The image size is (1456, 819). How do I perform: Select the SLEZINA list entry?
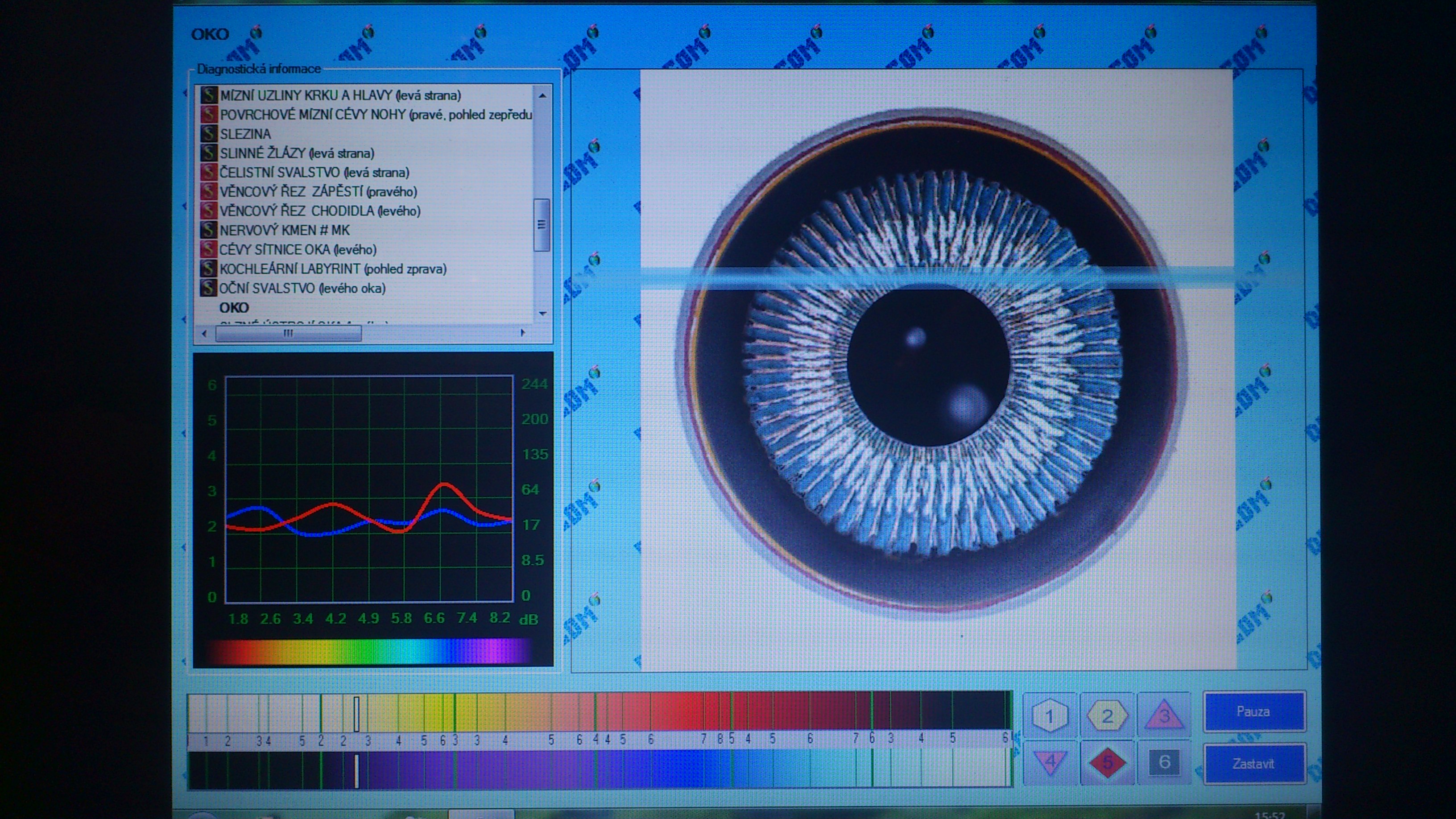245,133
